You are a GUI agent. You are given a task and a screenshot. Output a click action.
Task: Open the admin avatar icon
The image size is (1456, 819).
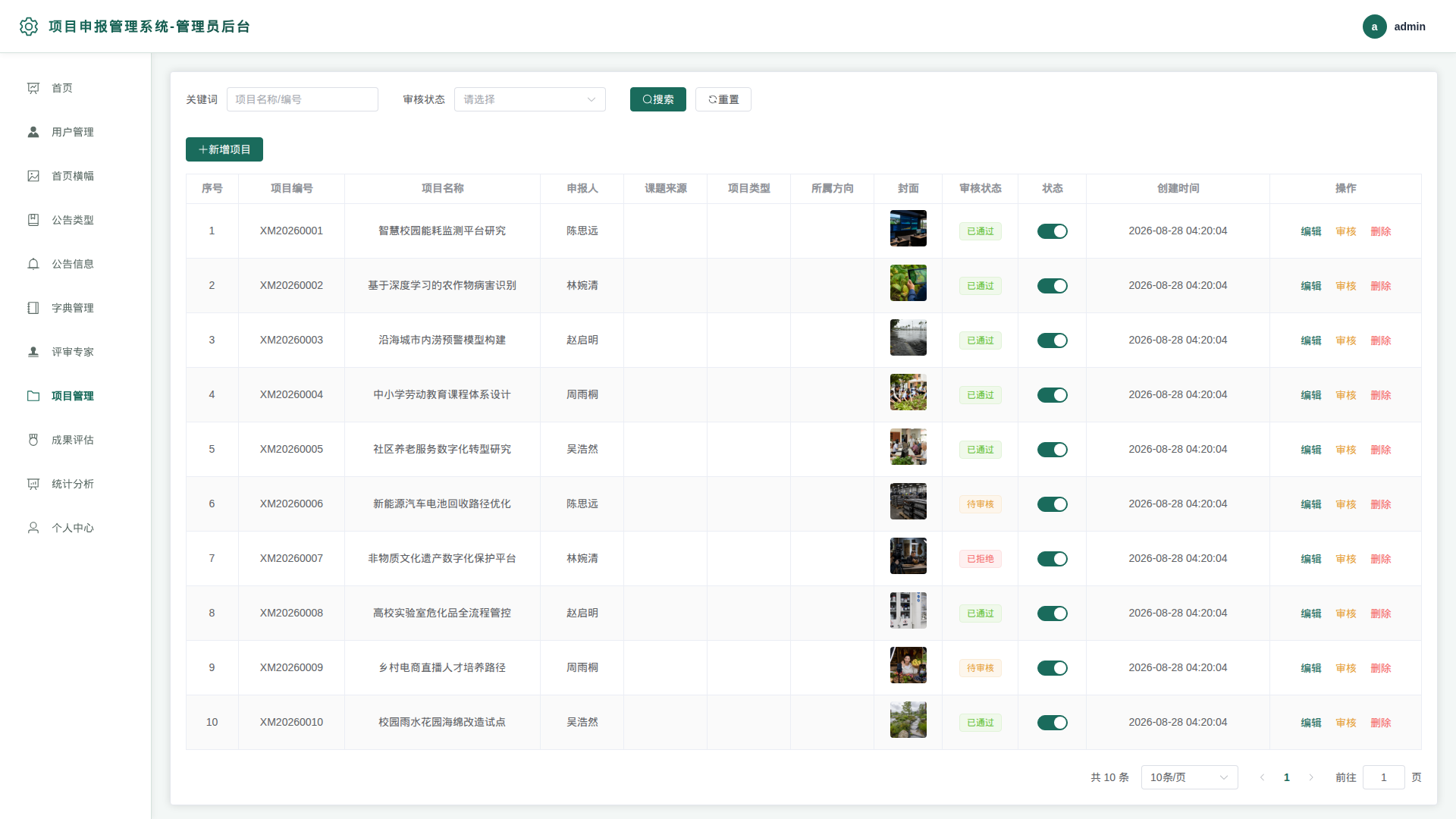pos(1374,27)
